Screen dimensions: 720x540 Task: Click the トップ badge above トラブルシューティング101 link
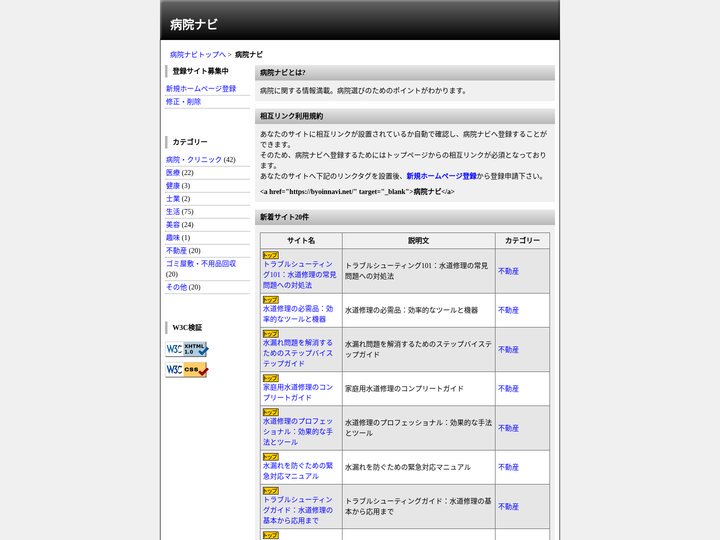(x=270, y=255)
